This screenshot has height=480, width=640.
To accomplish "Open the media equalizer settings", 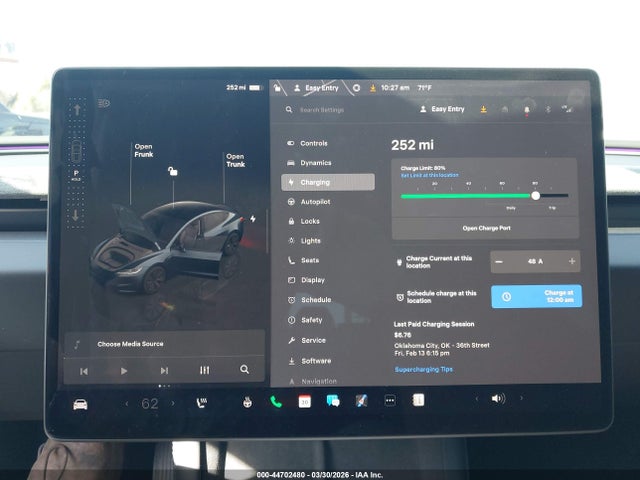I will 204,370.
